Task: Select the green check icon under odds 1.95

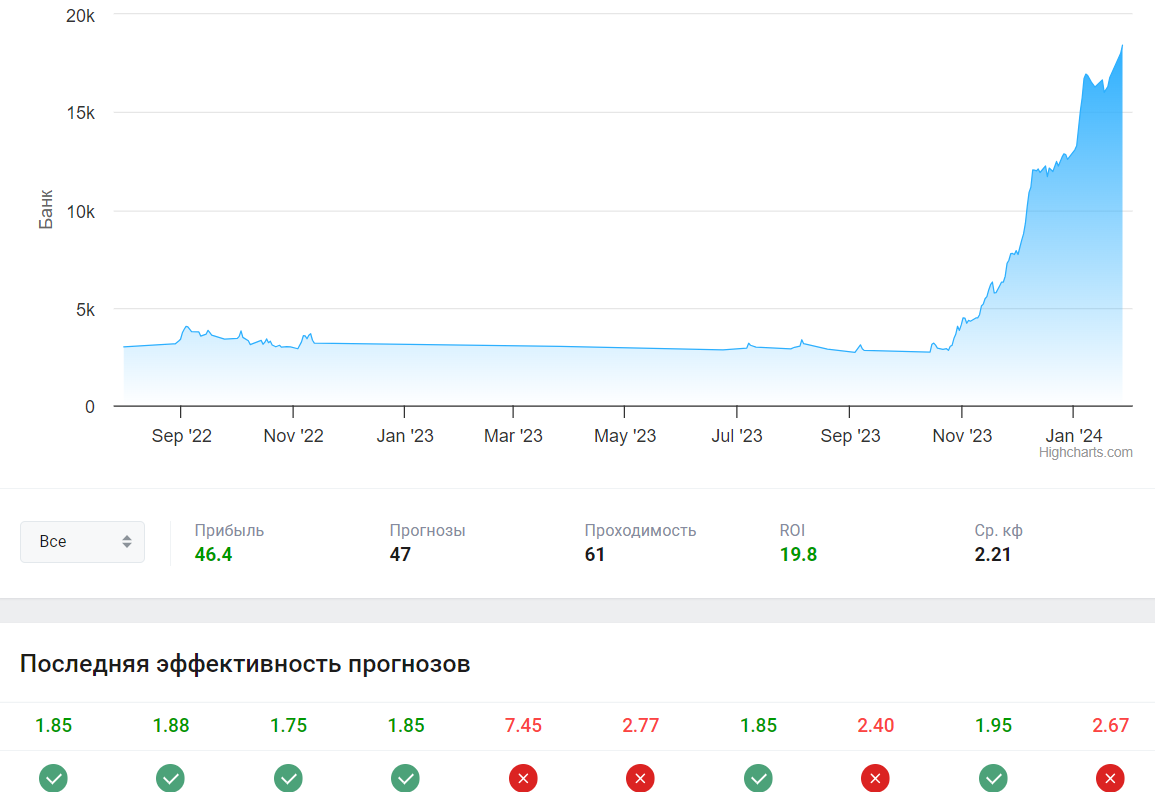Action: [x=993, y=777]
